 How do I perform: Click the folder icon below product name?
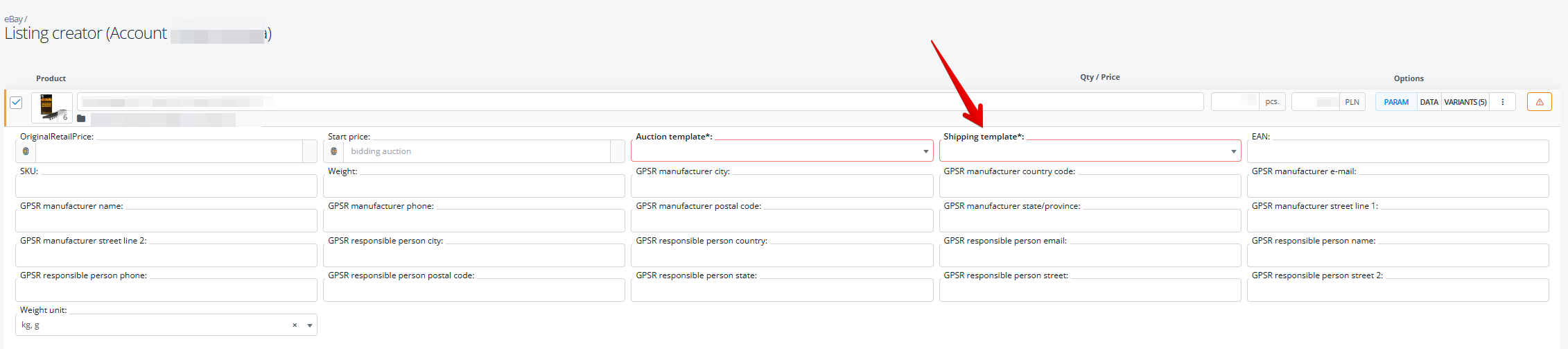[81, 119]
